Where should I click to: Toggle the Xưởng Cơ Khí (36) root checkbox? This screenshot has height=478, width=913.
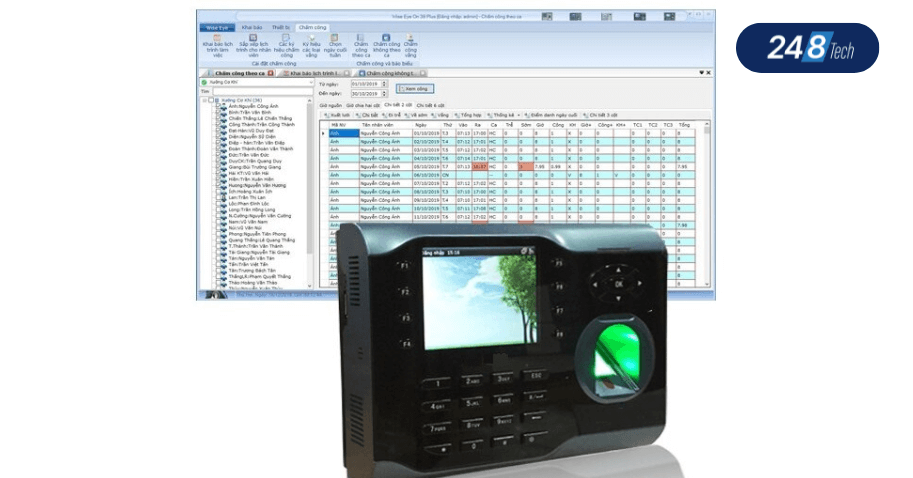click(211, 101)
